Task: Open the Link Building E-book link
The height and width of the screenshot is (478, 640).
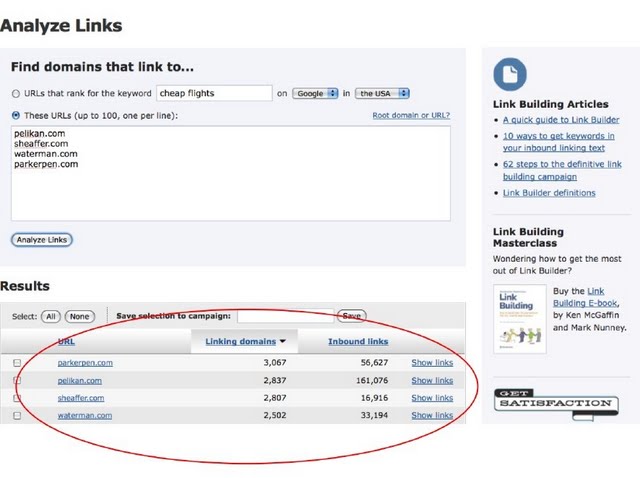Action: click(x=586, y=297)
